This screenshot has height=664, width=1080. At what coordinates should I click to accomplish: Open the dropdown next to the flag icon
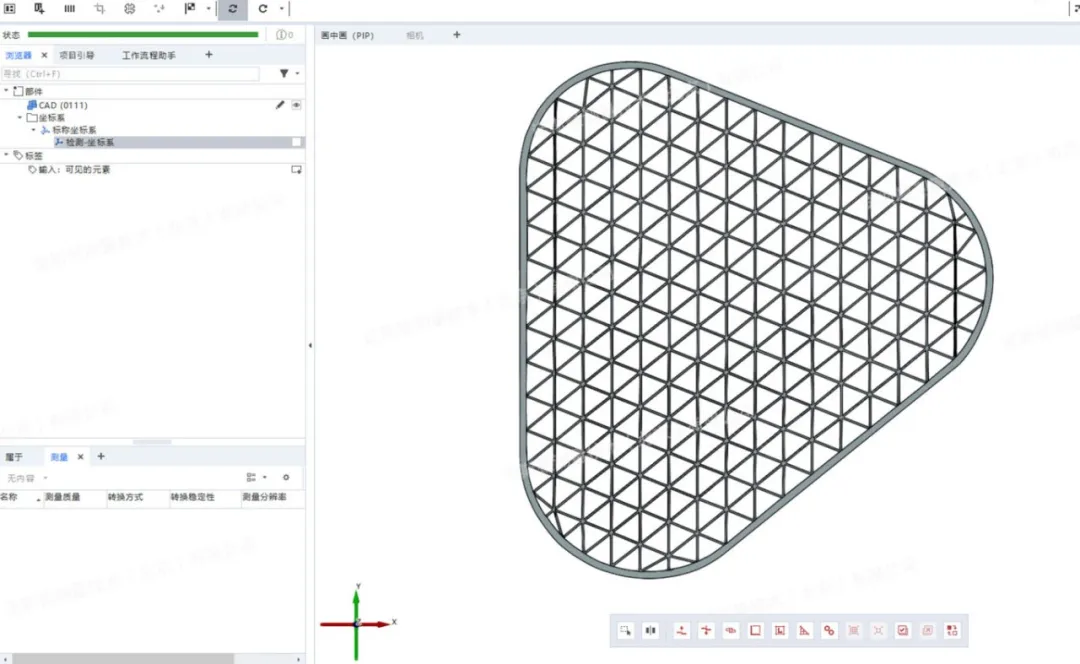pos(208,9)
